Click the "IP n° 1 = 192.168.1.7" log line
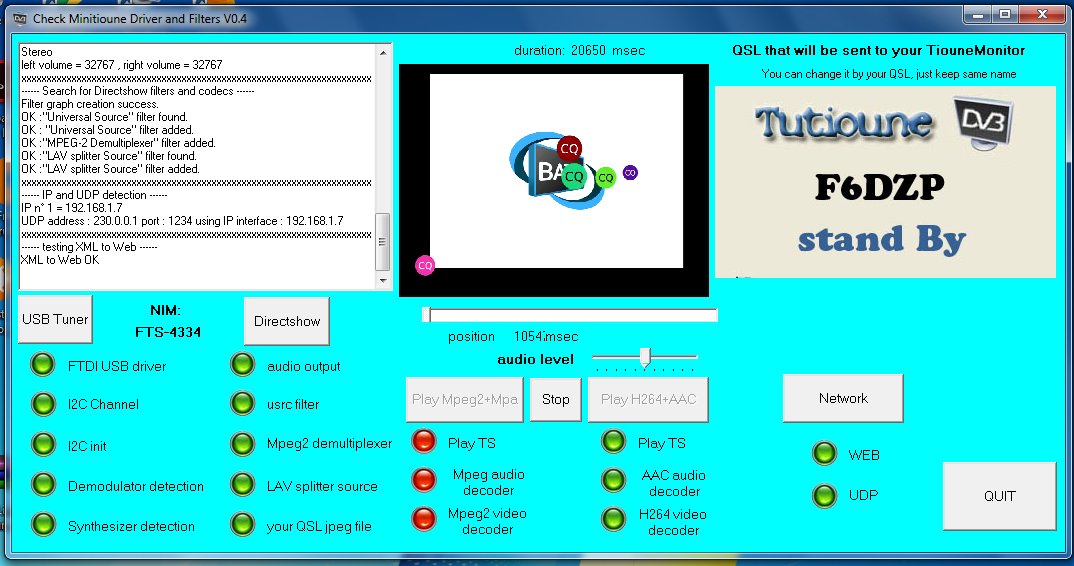The image size is (1074, 566). [x=72, y=208]
